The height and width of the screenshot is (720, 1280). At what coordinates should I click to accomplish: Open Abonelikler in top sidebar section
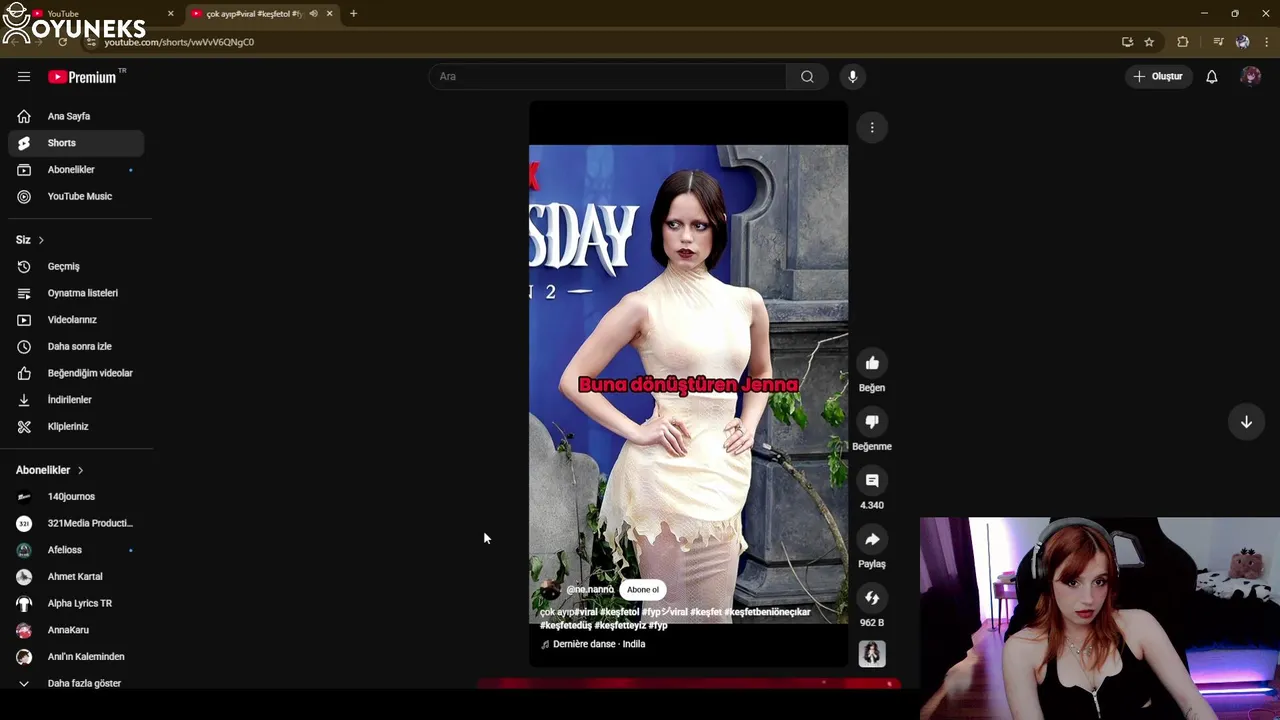76,170
